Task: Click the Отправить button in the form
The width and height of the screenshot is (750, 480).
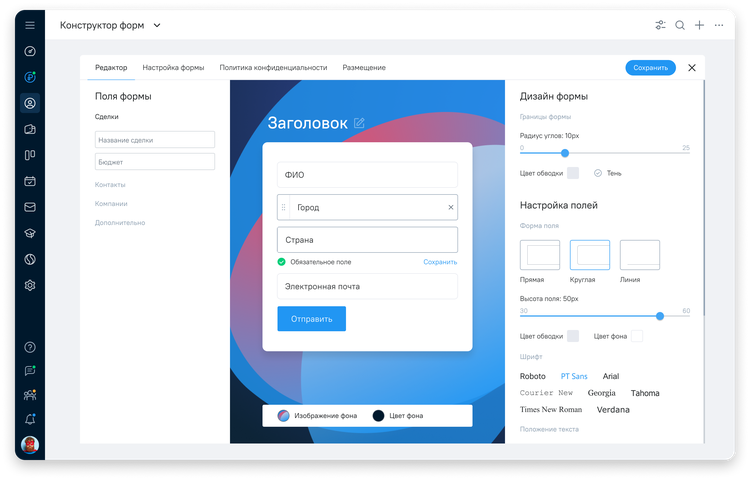Action: pyautogui.click(x=311, y=319)
